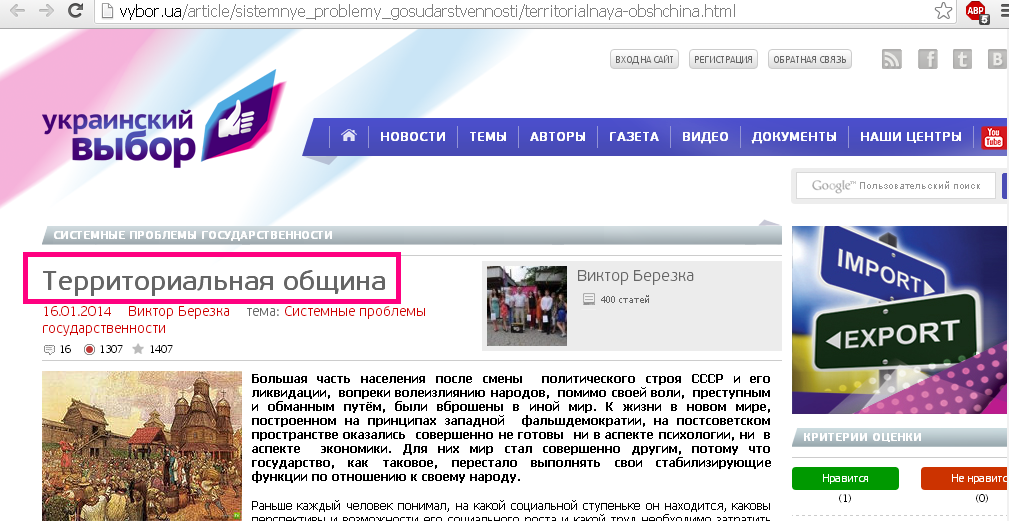Go to the YouTube channel icon
Image resolution: width=1009 pixels, height=521 pixels.
pos(994,137)
